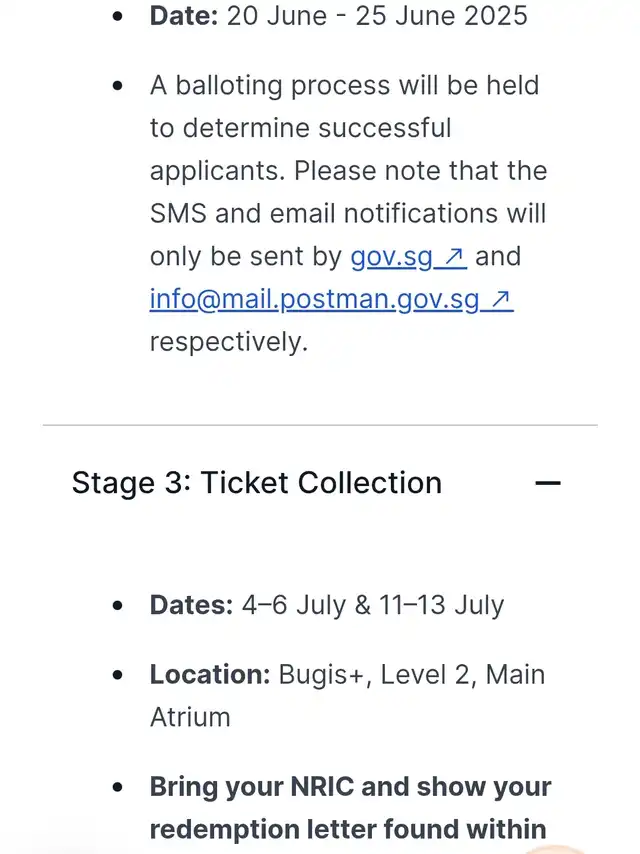640x854 pixels.
Task: Toggle the Stage 3: Ticket Collection heading
Action: (x=256, y=483)
